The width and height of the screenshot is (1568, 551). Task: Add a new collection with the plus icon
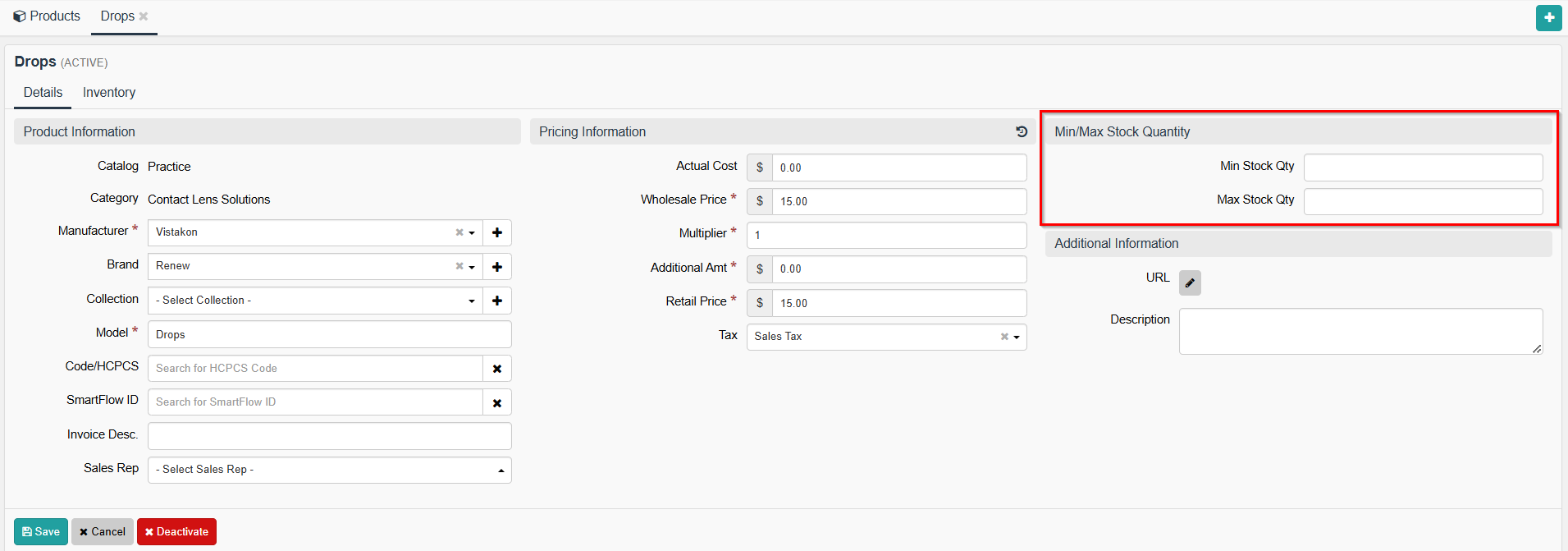point(497,301)
